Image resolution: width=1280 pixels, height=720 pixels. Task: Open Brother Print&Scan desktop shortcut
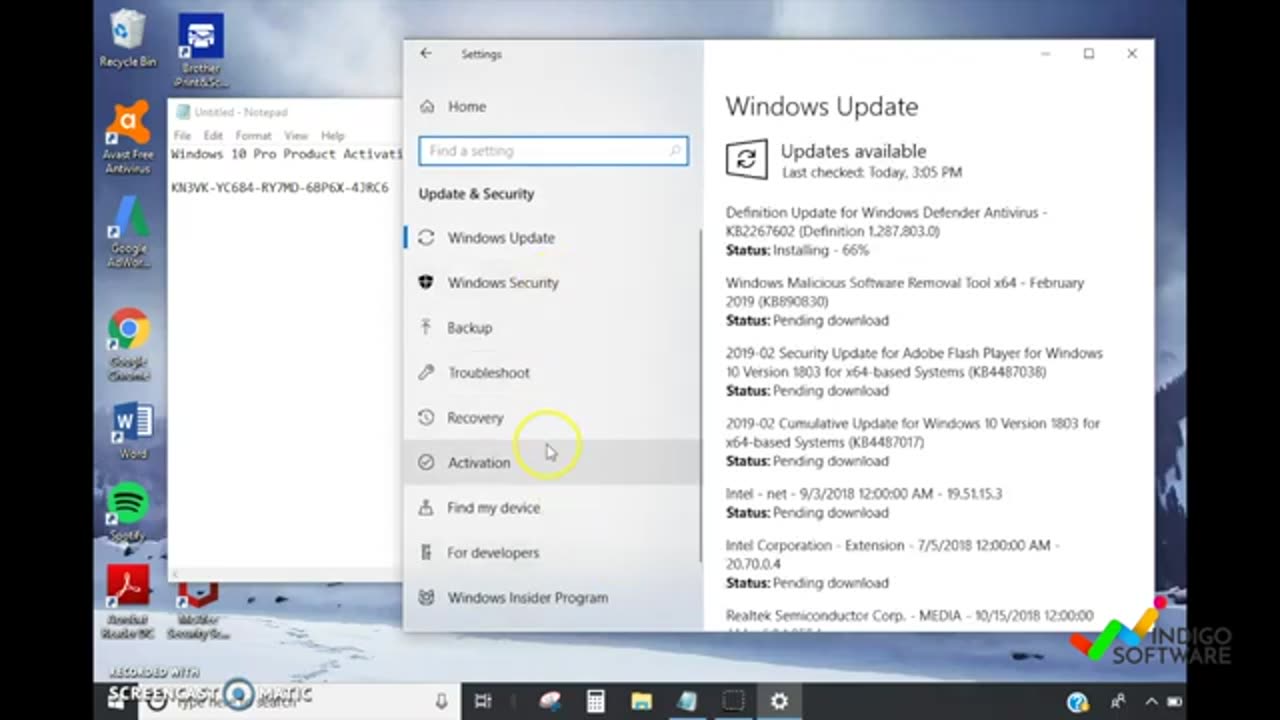point(201,50)
